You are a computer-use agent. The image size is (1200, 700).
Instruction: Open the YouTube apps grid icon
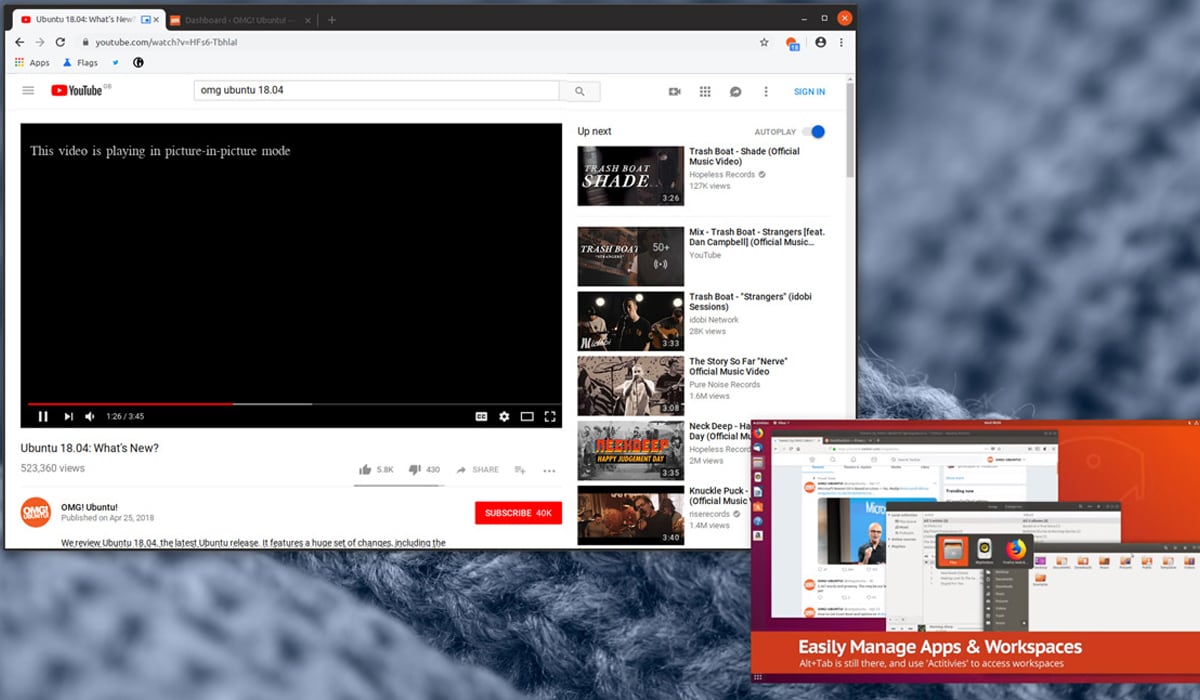pos(705,91)
